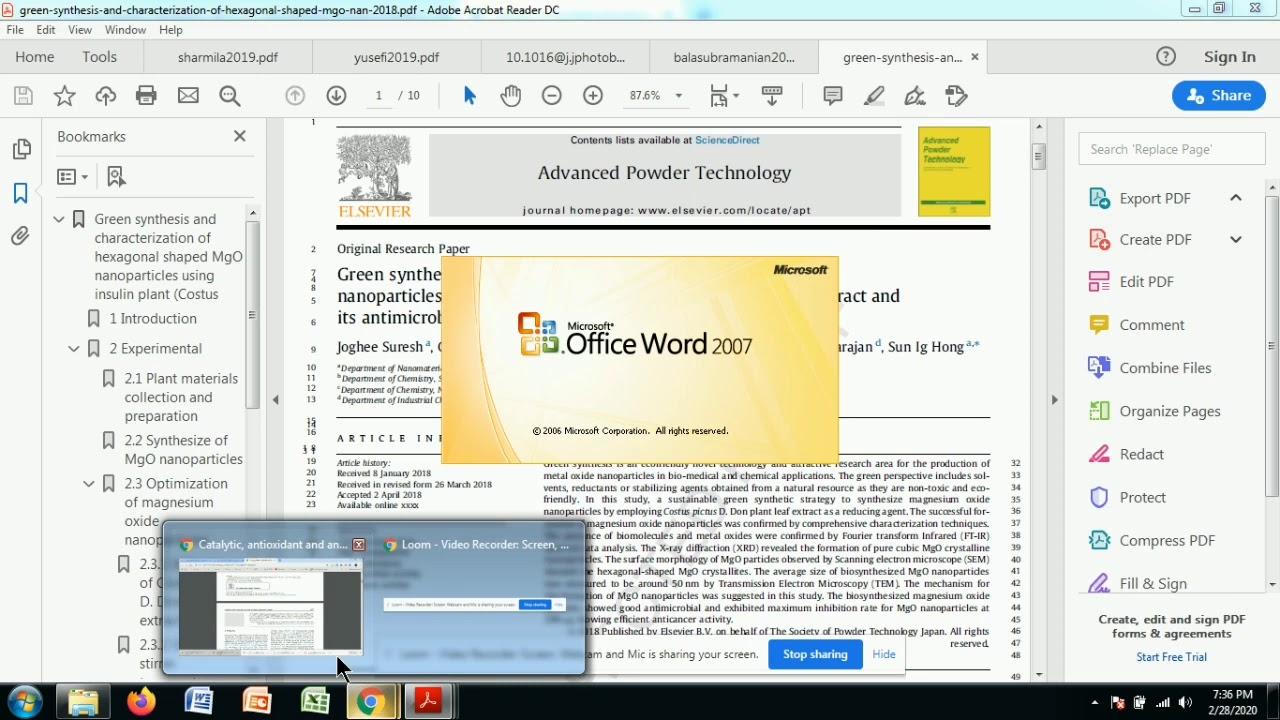Viewport: 1280px width, 720px height.
Task: Click the find bookmark icon in the Bookmarks panel
Action: click(x=116, y=177)
